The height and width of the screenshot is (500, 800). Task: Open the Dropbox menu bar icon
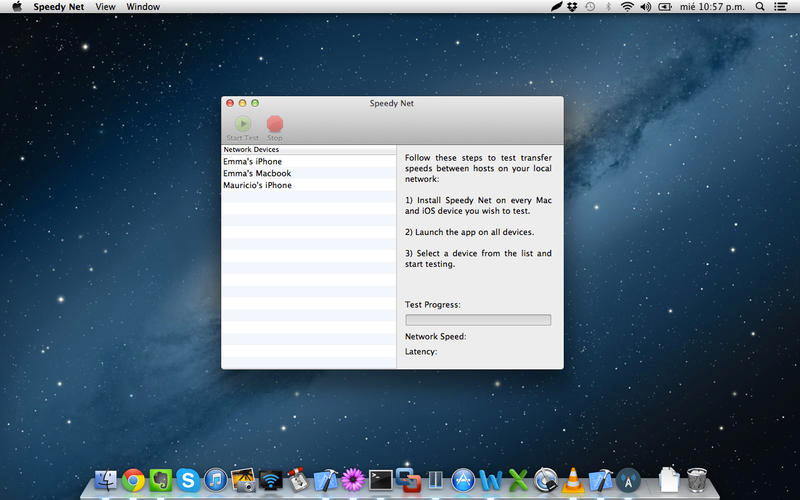[x=572, y=7]
